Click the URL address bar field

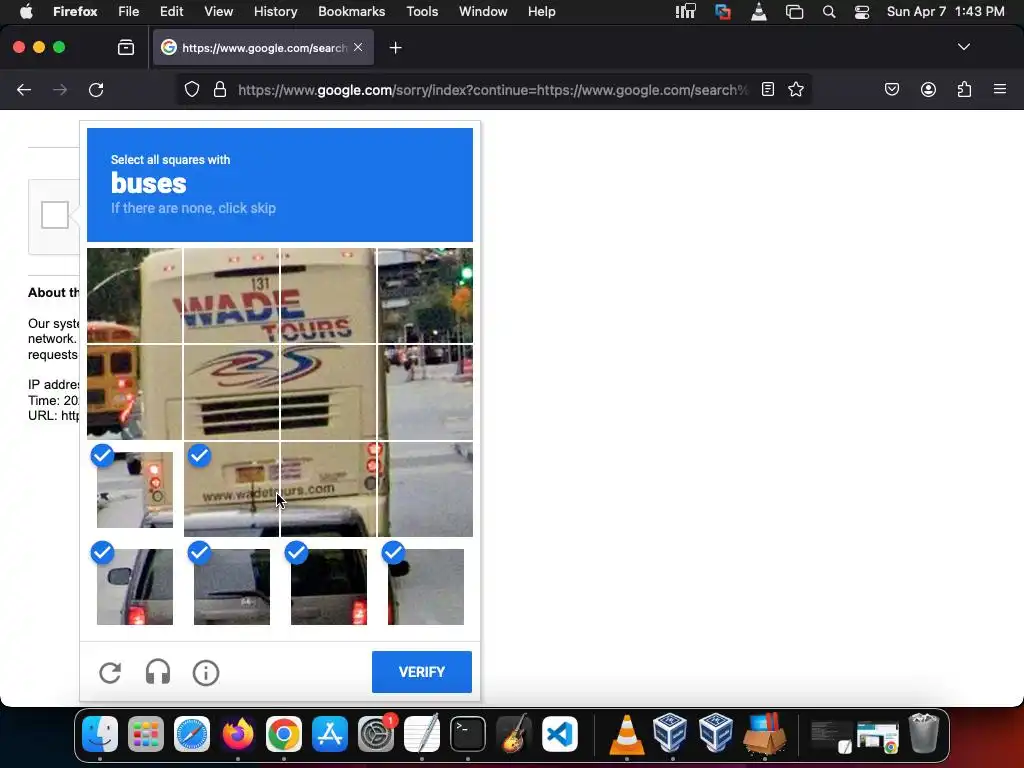(492, 89)
